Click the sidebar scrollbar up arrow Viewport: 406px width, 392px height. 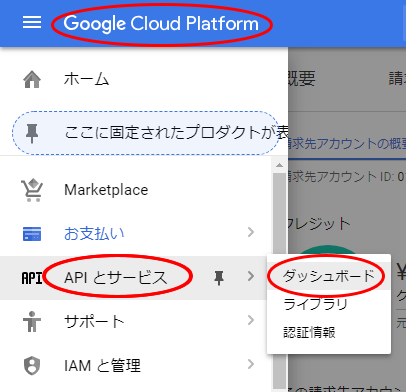point(279,165)
